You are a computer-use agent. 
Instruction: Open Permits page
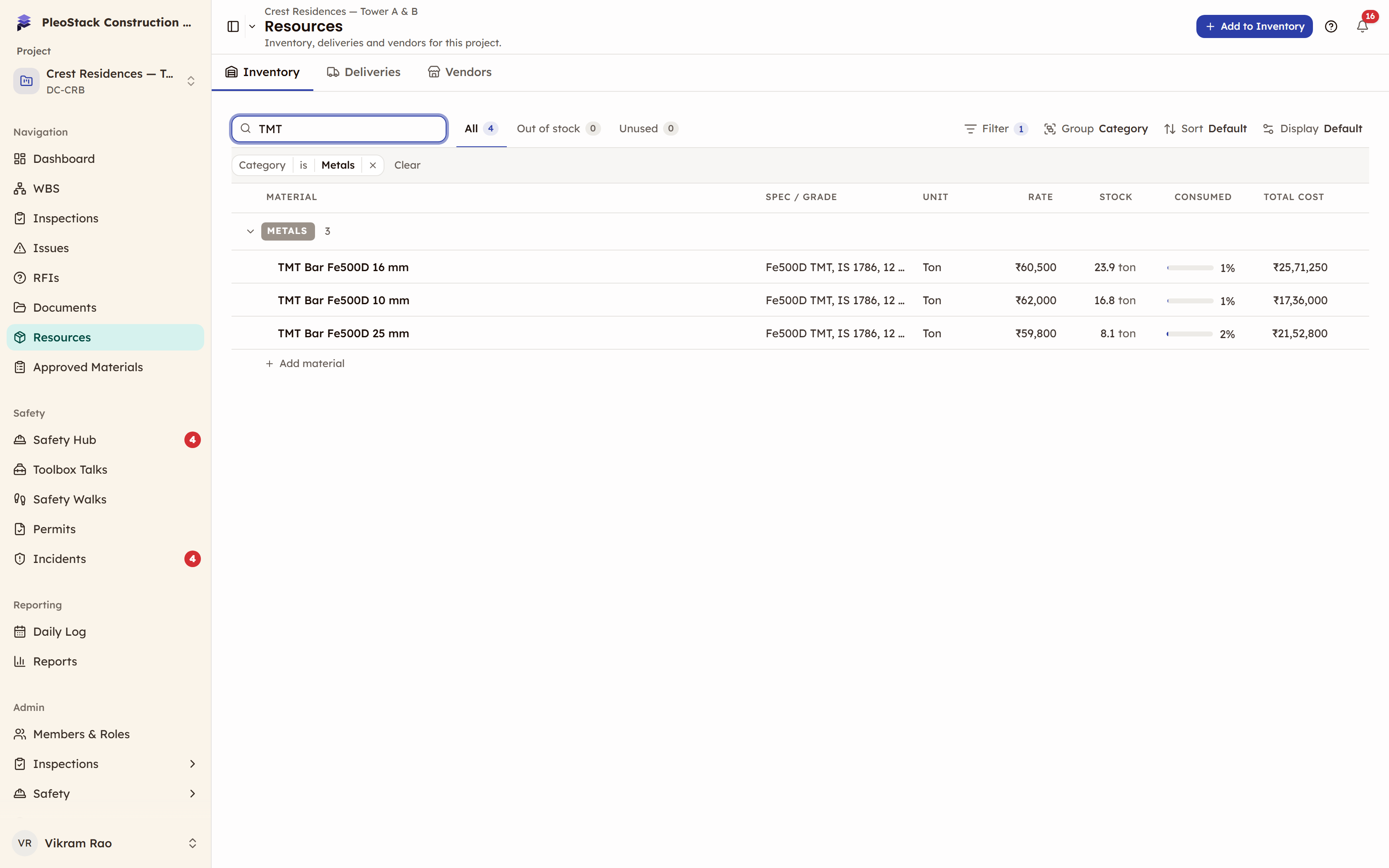coord(105,529)
